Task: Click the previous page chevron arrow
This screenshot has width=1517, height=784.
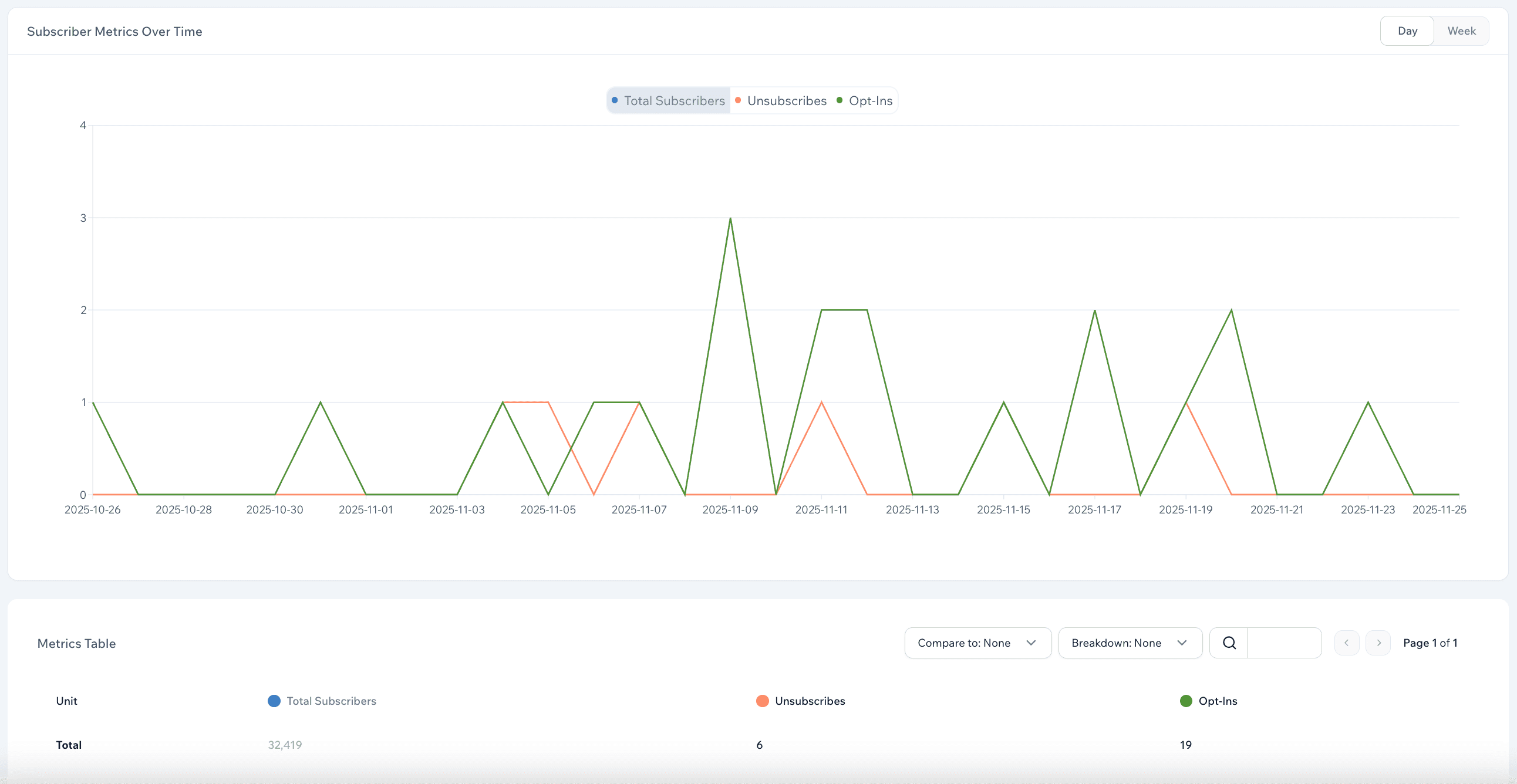Action: click(1347, 643)
